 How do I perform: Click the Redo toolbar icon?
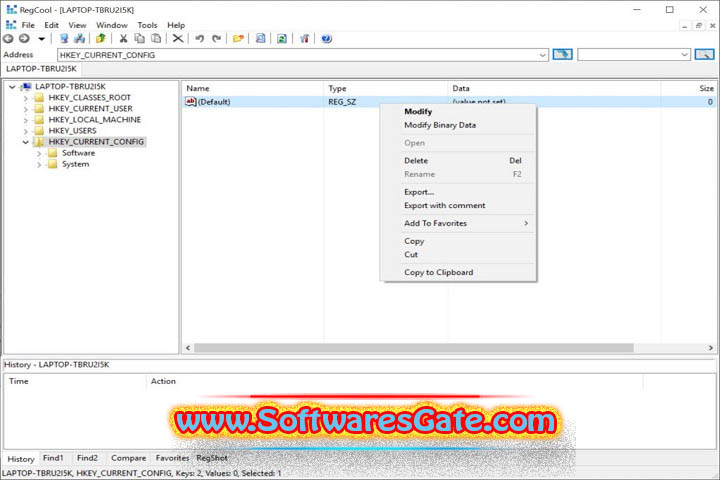216,39
